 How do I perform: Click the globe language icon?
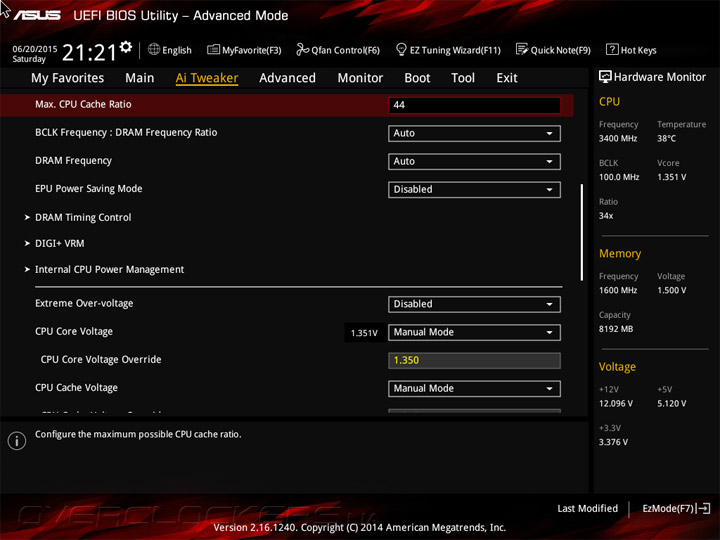pos(154,50)
